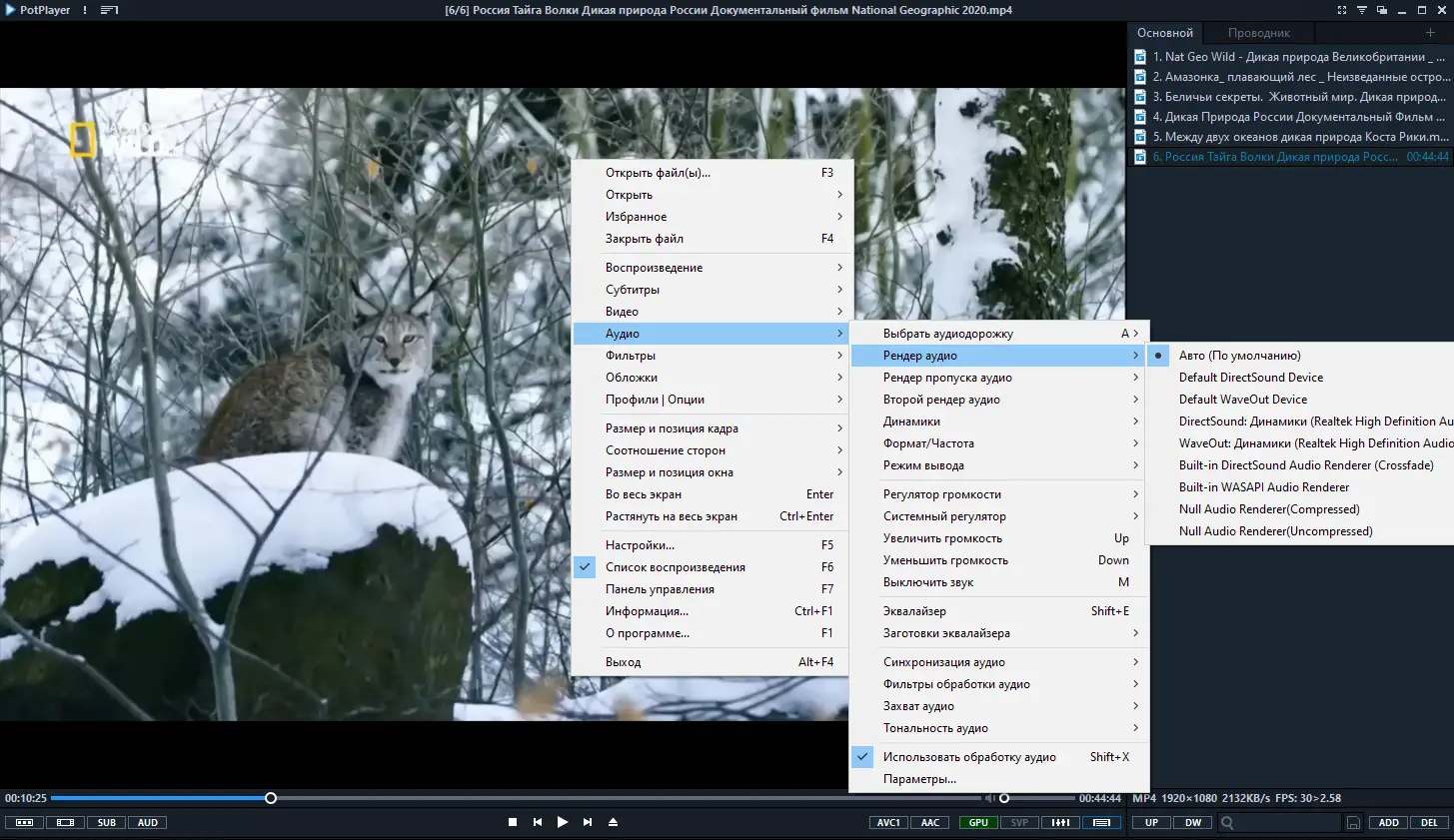The height and width of the screenshot is (840, 1454).
Task: Select Built-in WASAPI Audio Renderer
Action: (1300, 487)
